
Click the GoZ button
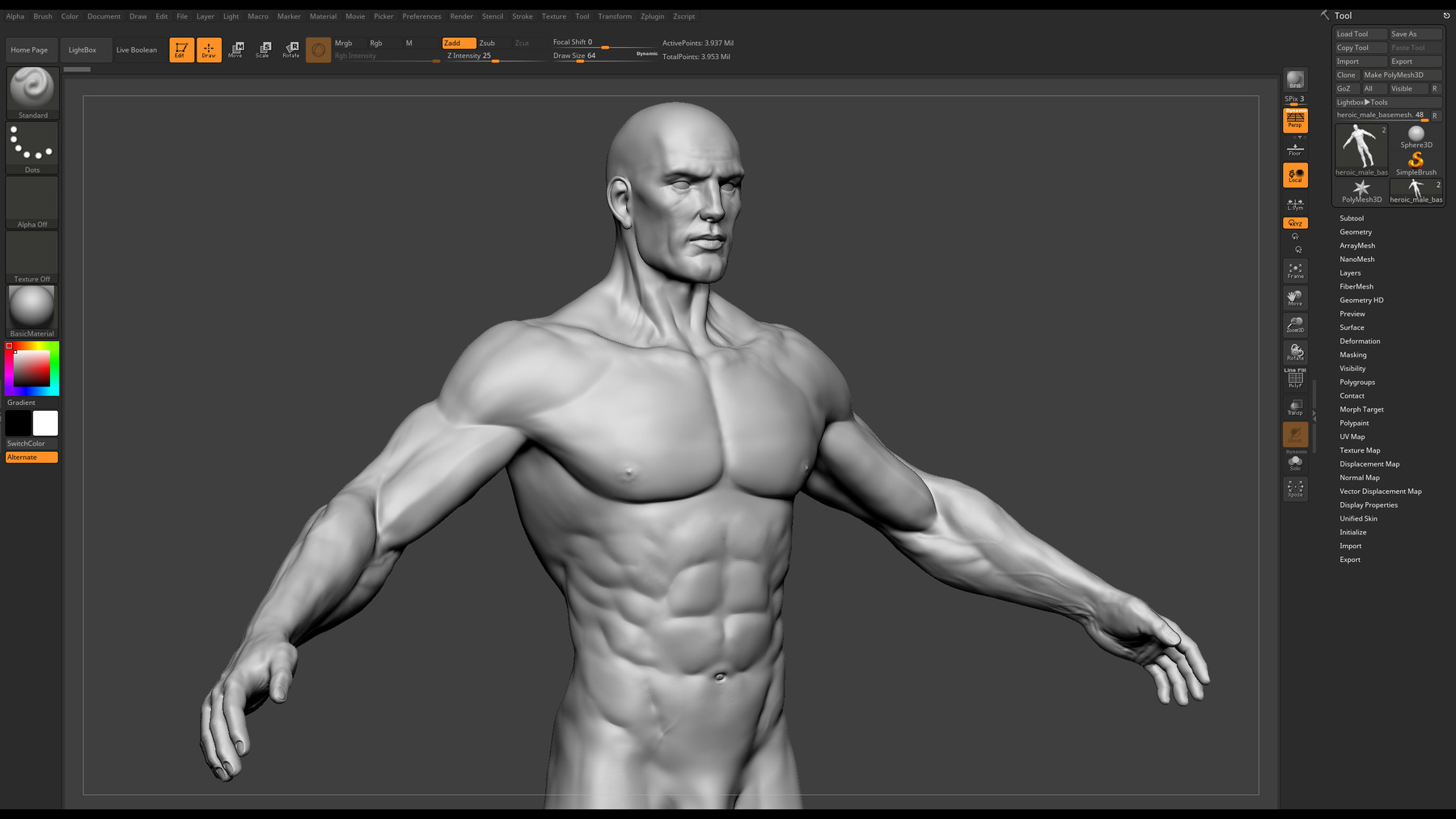click(x=1347, y=89)
